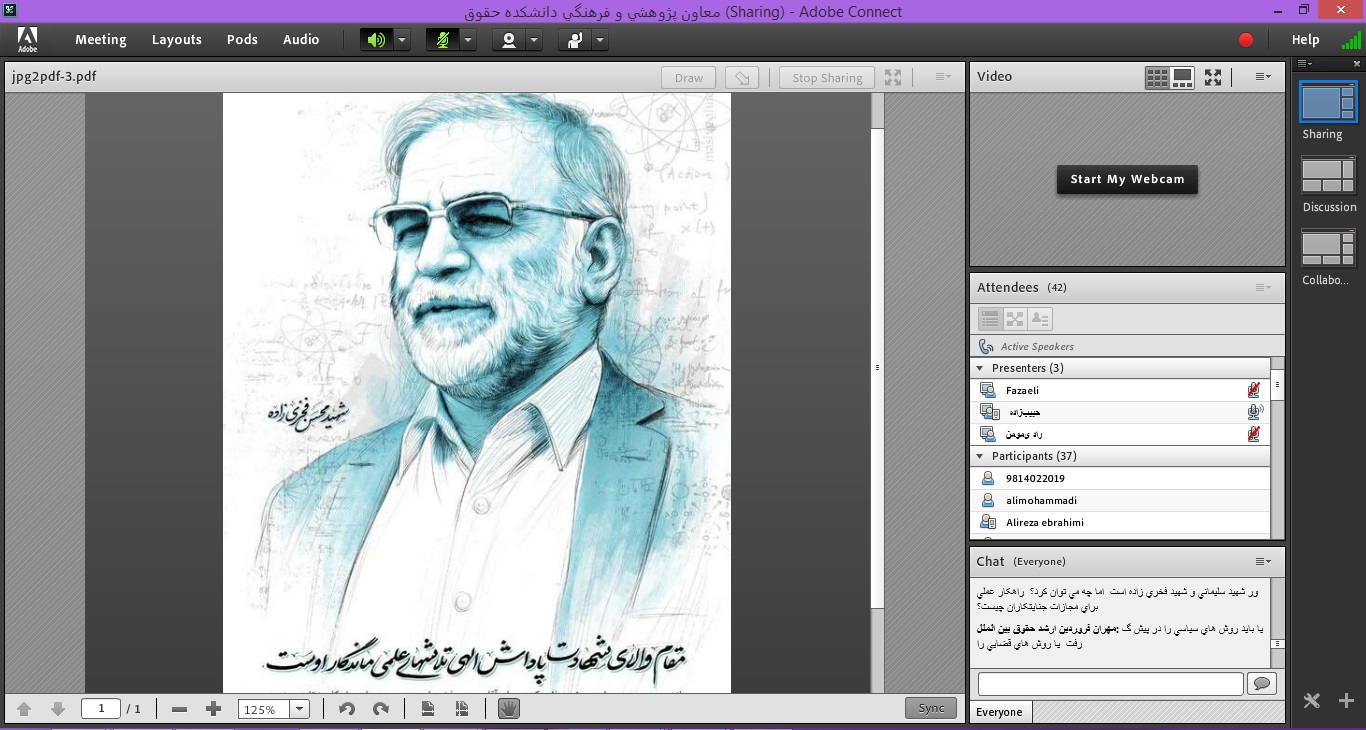
Task: Open the 125% zoom level dropdown
Action: pyautogui.click(x=299, y=709)
